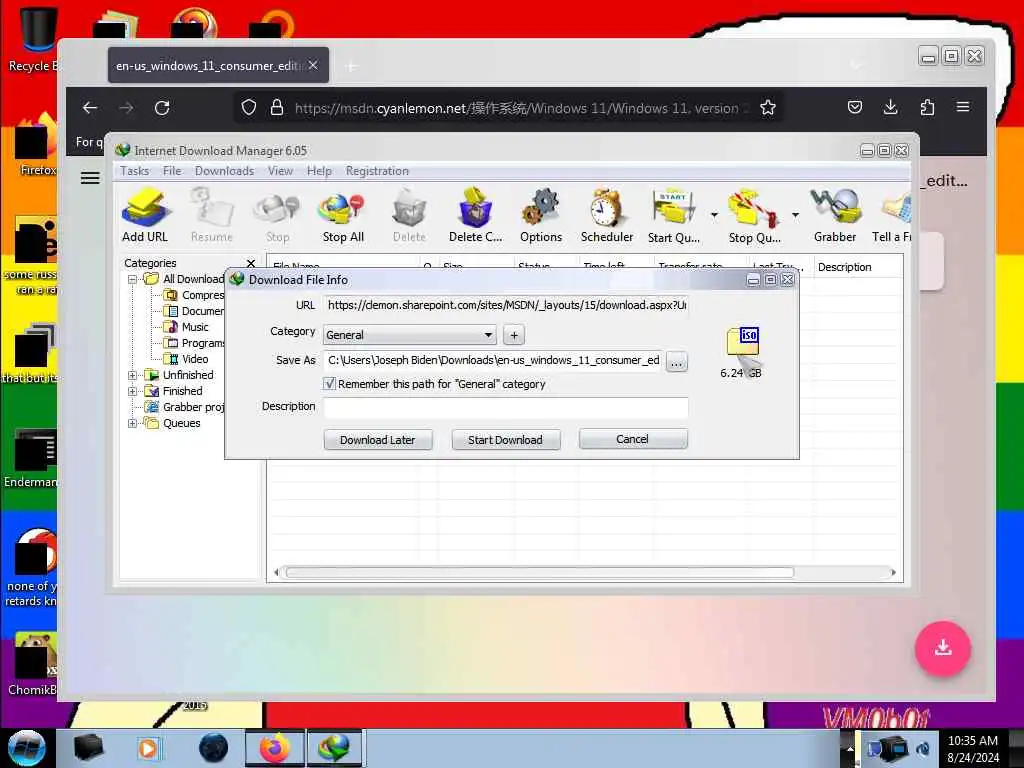Click the Stop toolbar icon
Screen dimensions: 1024x768
click(278, 216)
